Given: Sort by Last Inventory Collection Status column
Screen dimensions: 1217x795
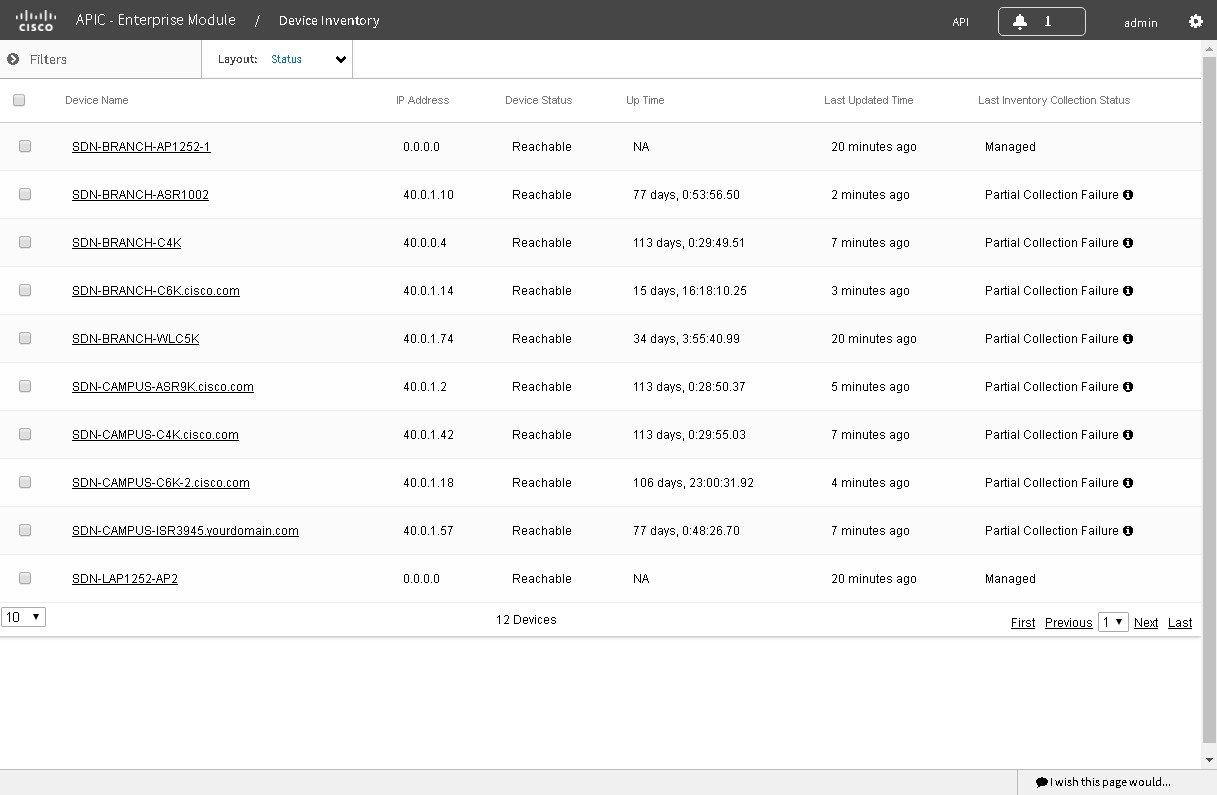Looking at the screenshot, I should point(1054,100).
